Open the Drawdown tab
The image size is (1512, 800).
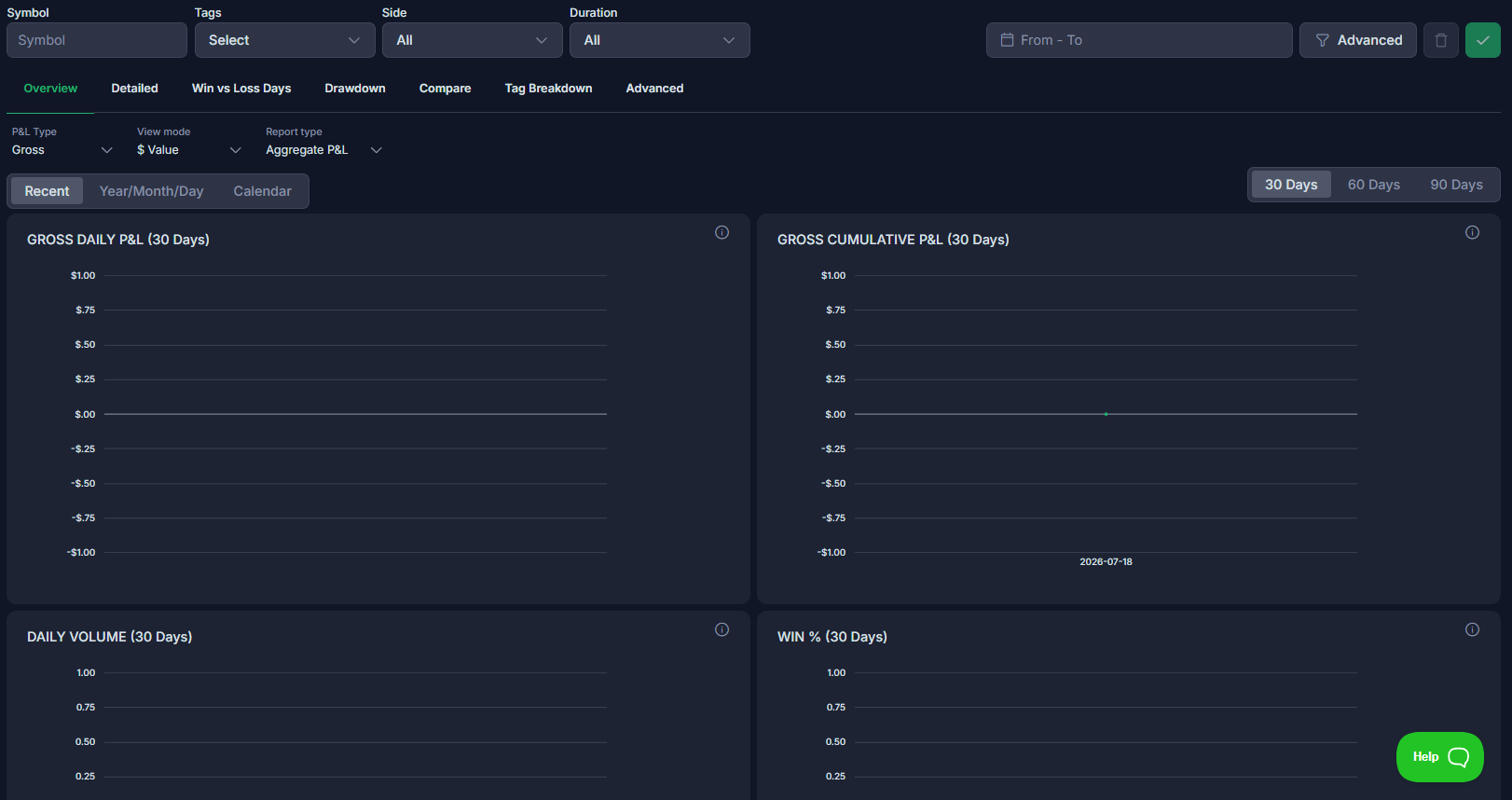(x=355, y=89)
